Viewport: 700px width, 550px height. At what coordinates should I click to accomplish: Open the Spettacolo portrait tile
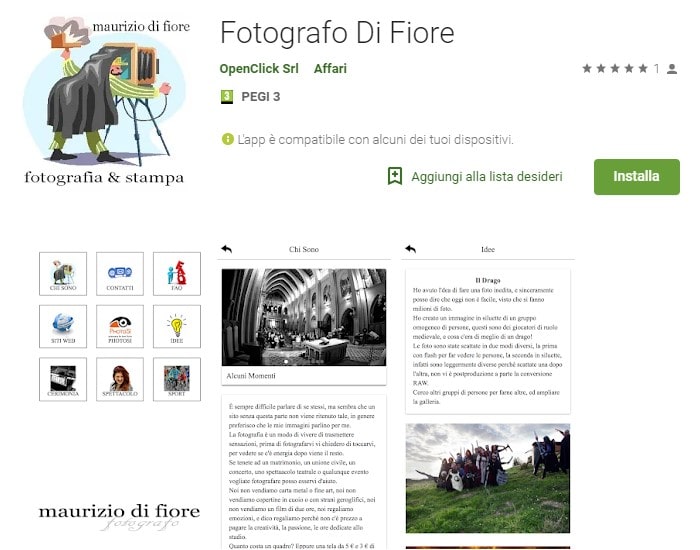pyautogui.click(x=120, y=379)
